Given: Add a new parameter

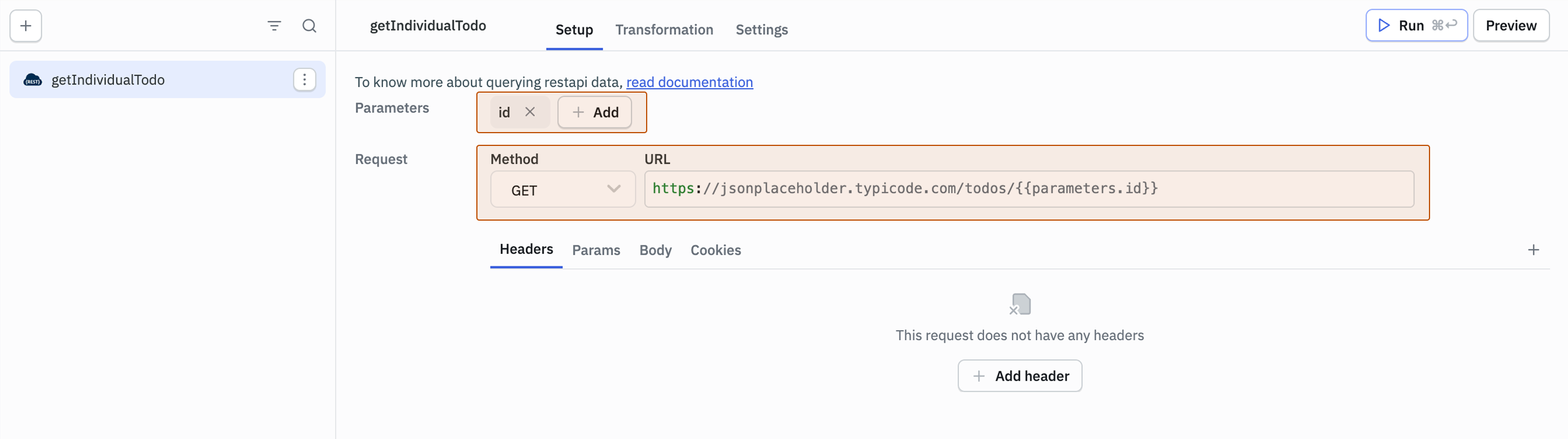Looking at the screenshot, I should click(x=594, y=112).
